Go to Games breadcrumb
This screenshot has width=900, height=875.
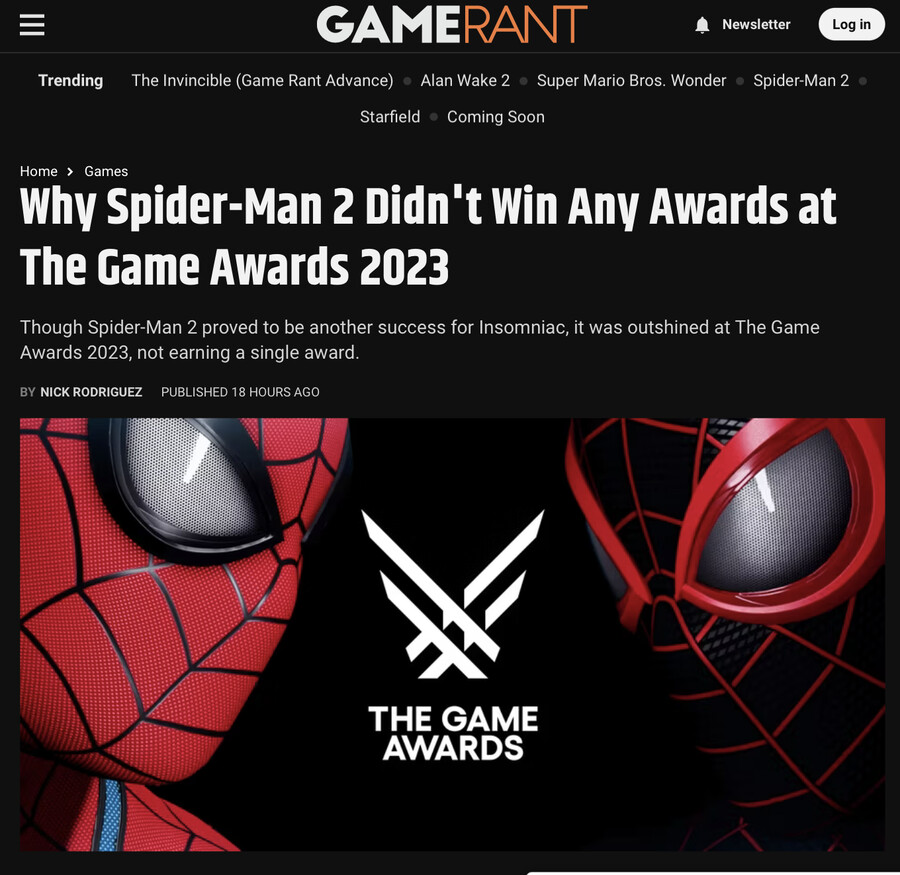pyautogui.click(x=106, y=172)
